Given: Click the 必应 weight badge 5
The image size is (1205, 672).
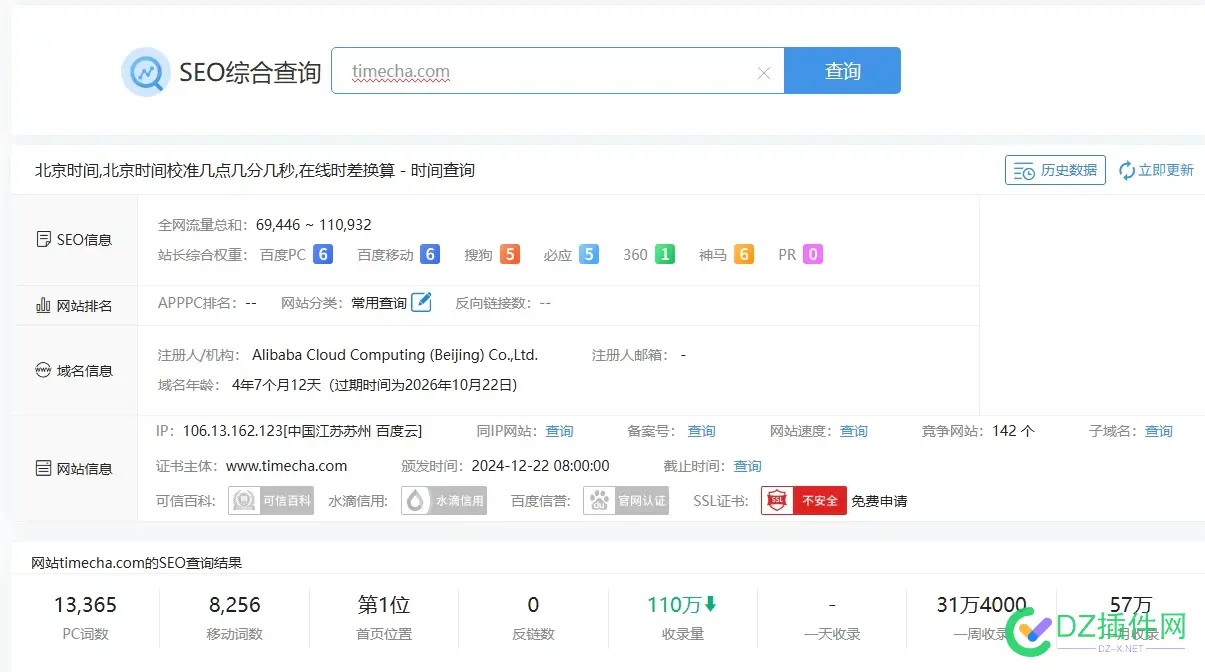Looking at the screenshot, I should tap(589, 254).
